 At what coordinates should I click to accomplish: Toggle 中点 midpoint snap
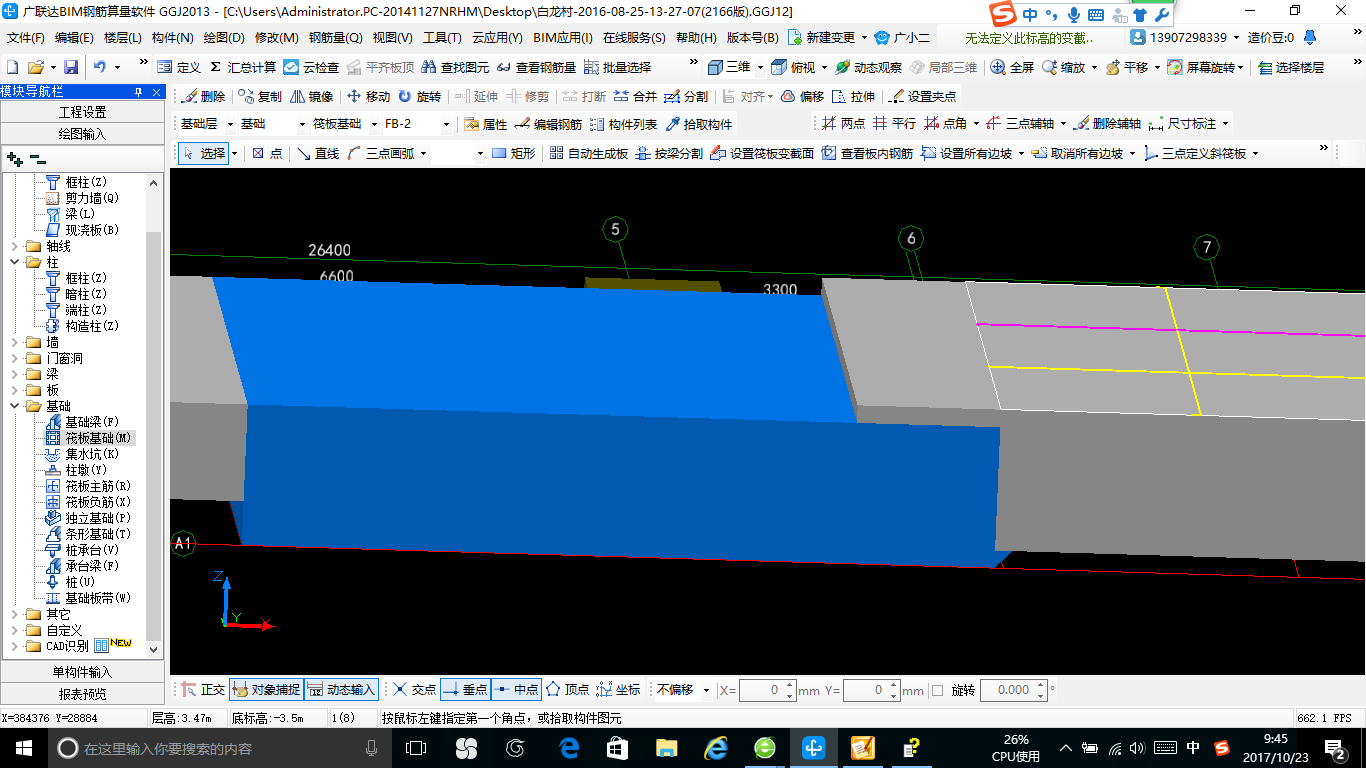pyautogui.click(x=516, y=690)
